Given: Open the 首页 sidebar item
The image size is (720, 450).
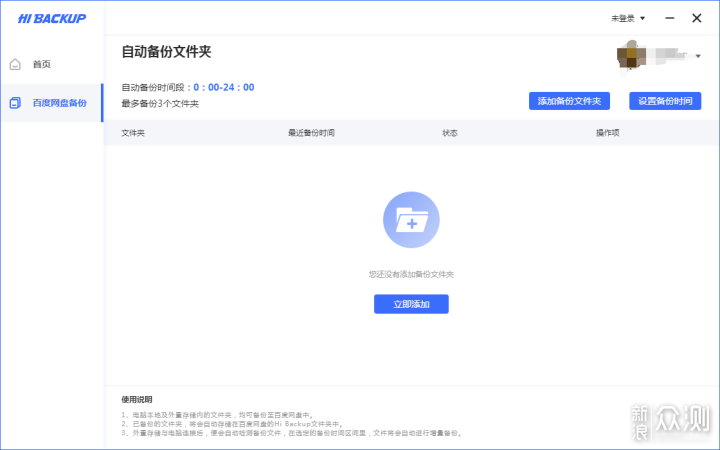Looking at the screenshot, I should click(52, 64).
